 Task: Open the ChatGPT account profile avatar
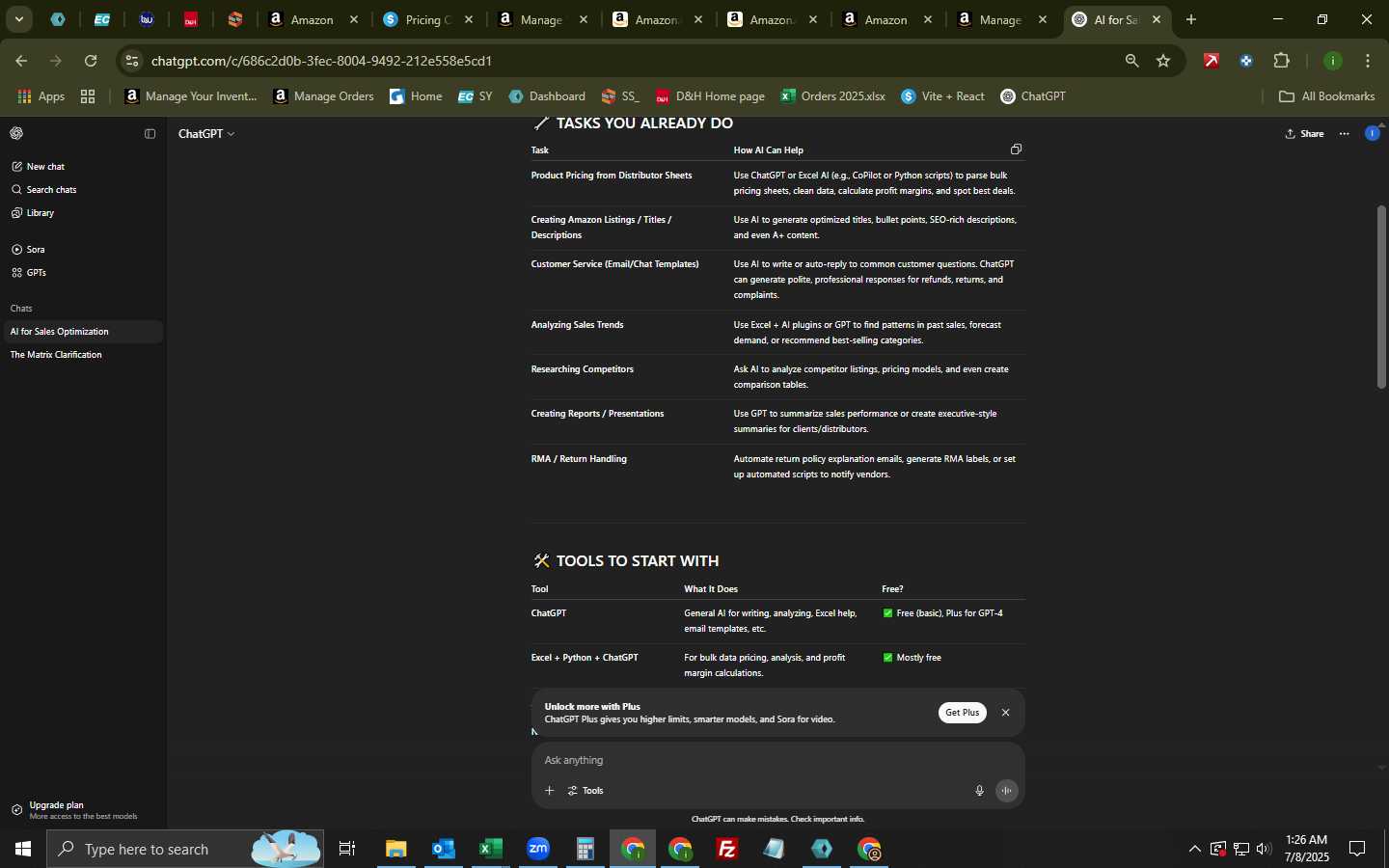[1372, 134]
